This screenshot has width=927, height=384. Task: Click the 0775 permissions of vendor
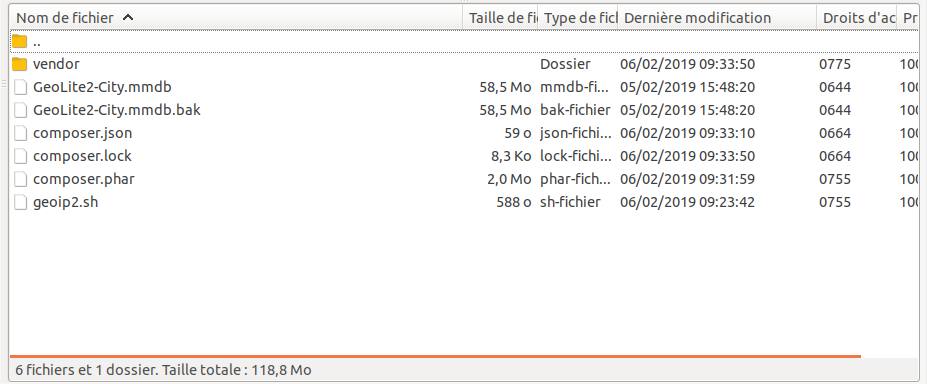[x=835, y=64]
